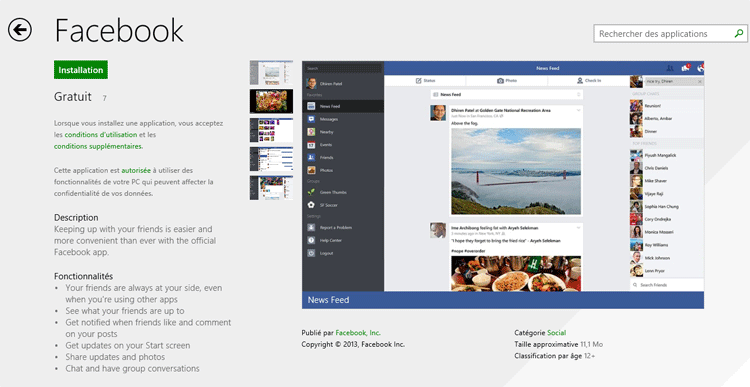
Task: Open the Facebook, Inc. publisher link
Action: tap(358, 333)
